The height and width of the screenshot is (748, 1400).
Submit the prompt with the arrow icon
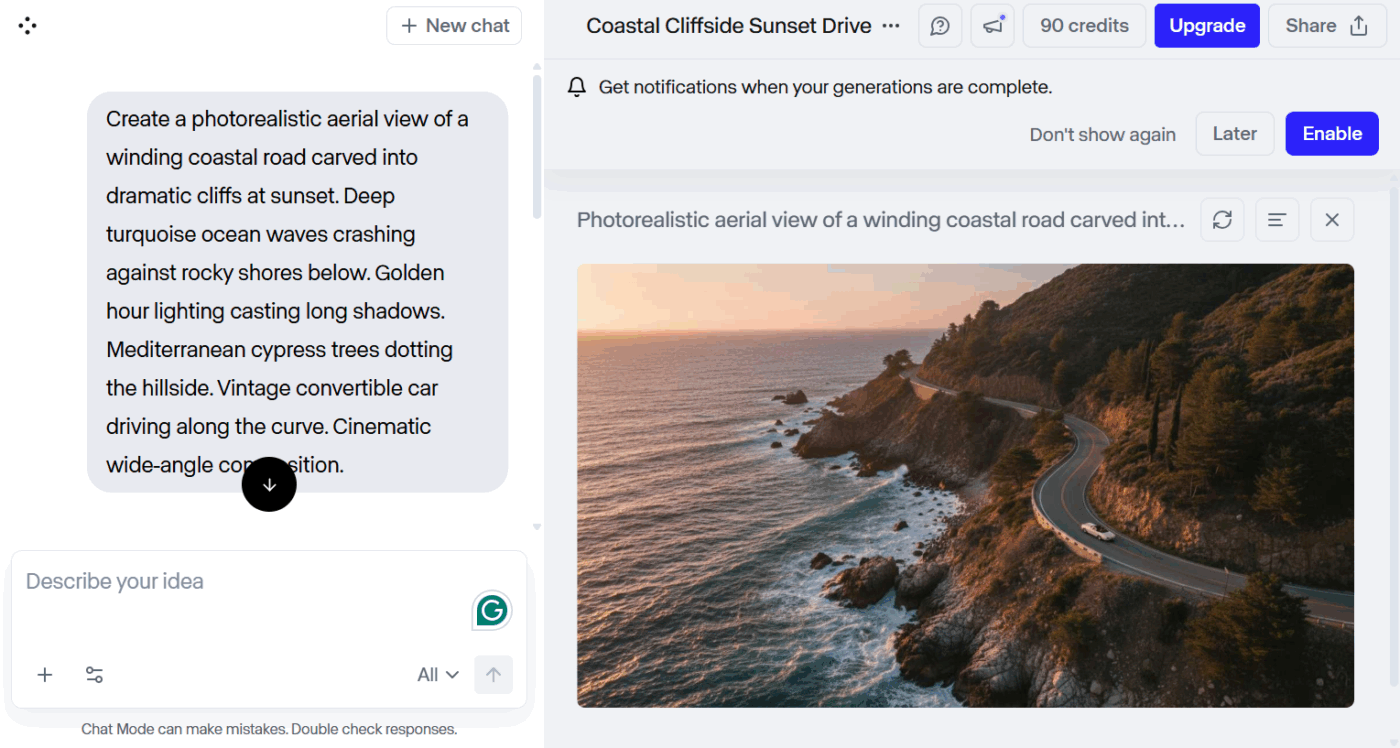point(493,674)
